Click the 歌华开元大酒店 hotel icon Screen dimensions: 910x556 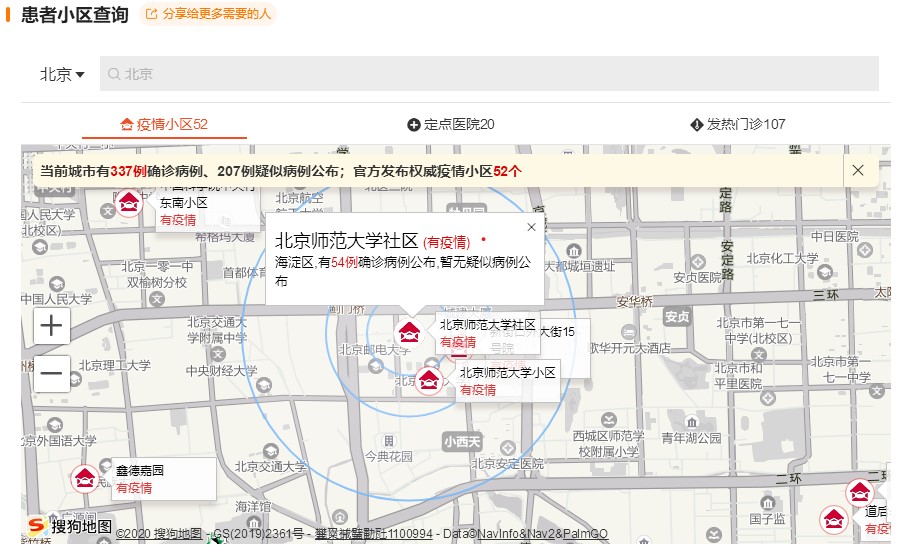coord(629,332)
